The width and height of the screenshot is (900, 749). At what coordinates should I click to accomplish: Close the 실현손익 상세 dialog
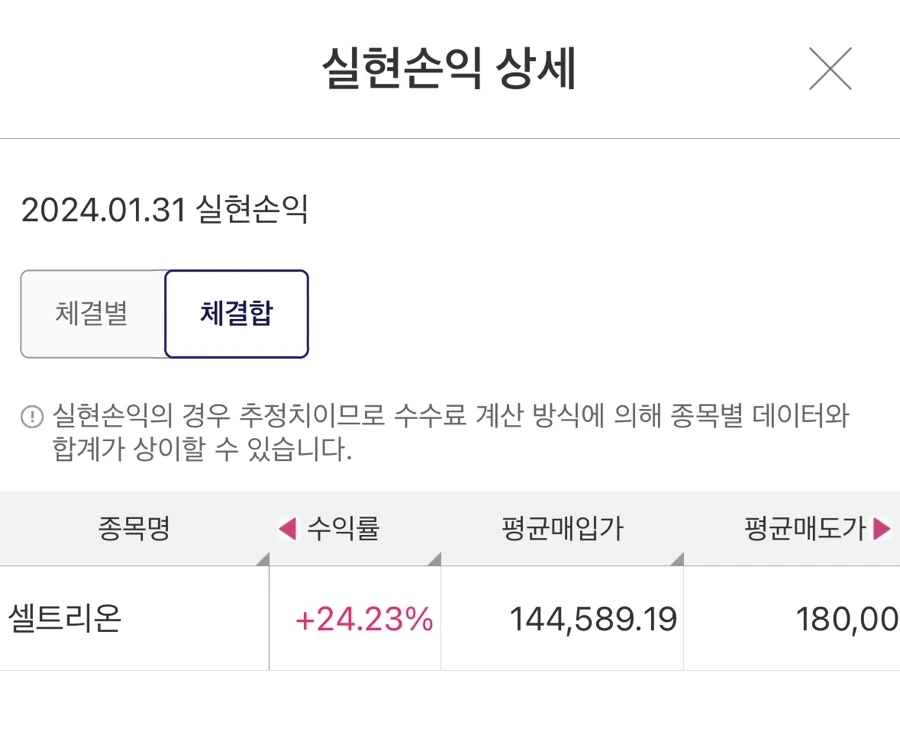830,69
